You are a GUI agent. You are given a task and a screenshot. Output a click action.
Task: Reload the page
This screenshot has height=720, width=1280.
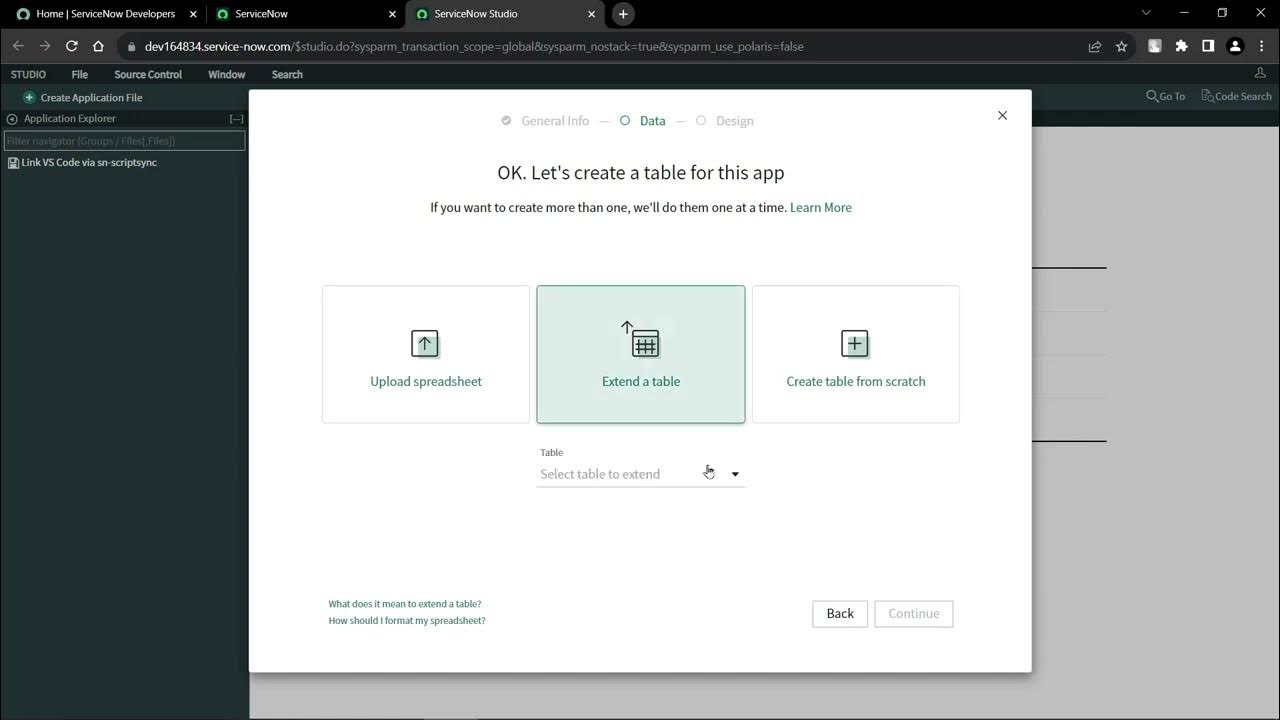pyautogui.click(x=71, y=46)
